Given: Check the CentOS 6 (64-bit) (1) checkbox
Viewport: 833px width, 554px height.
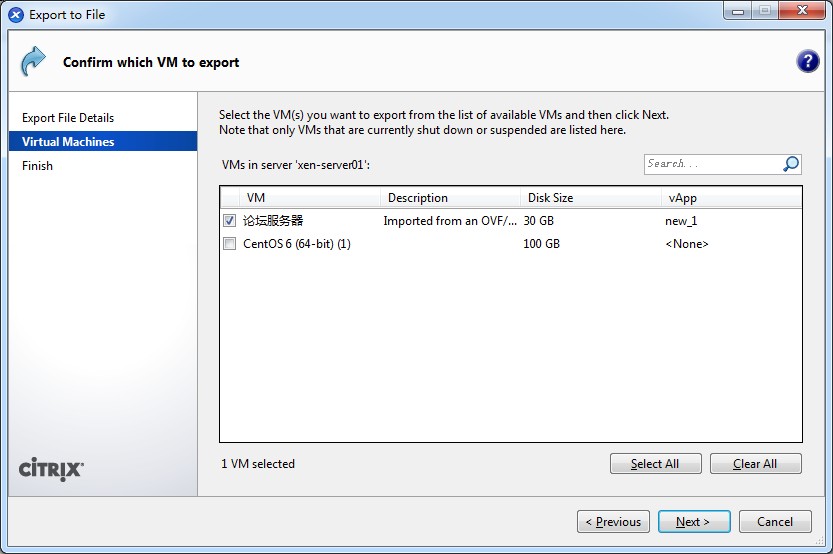Looking at the screenshot, I should coord(230,244).
